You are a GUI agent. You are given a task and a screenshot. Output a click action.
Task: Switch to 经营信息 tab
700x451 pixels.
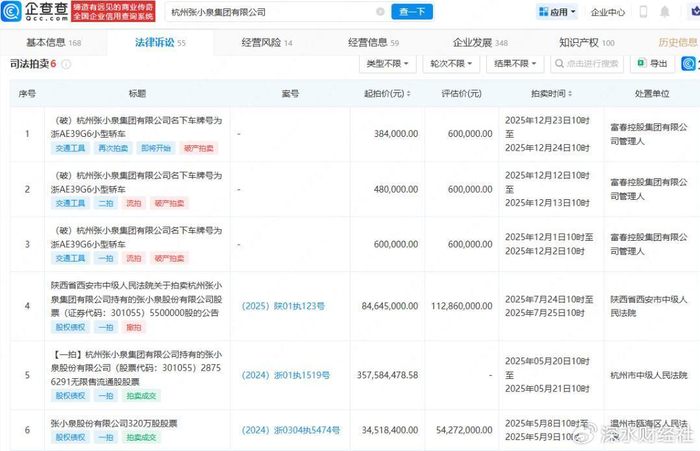[x=374, y=42]
